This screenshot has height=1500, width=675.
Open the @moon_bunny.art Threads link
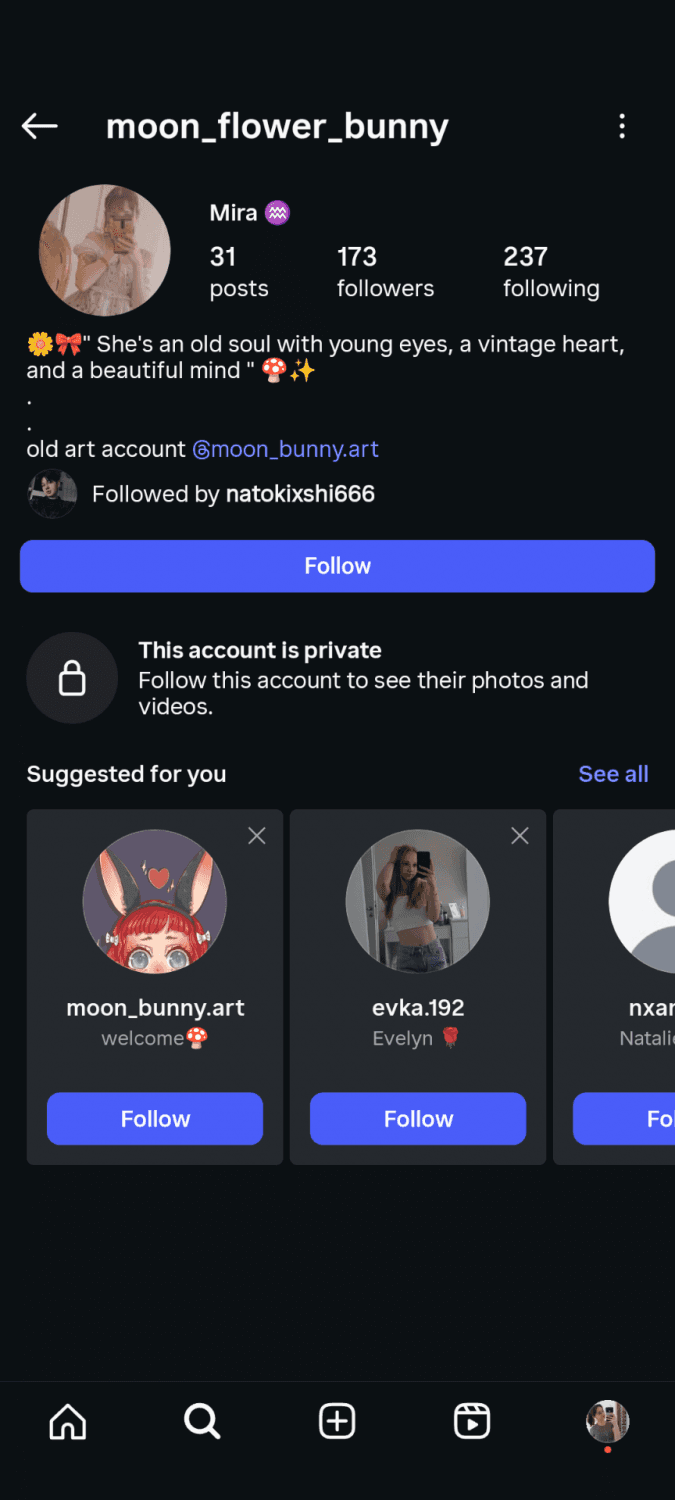coord(286,450)
